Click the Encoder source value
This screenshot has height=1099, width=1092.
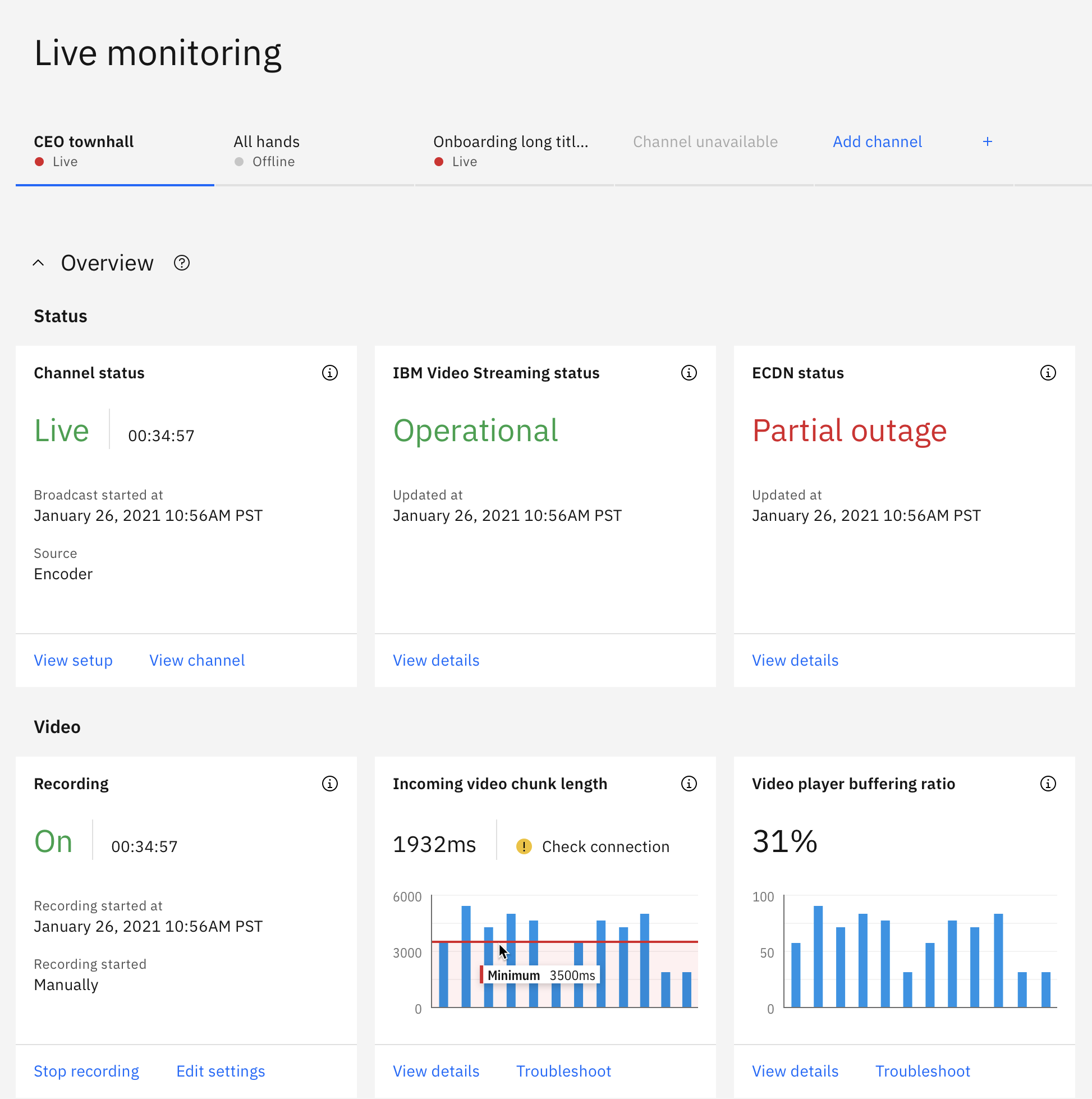pos(63,574)
